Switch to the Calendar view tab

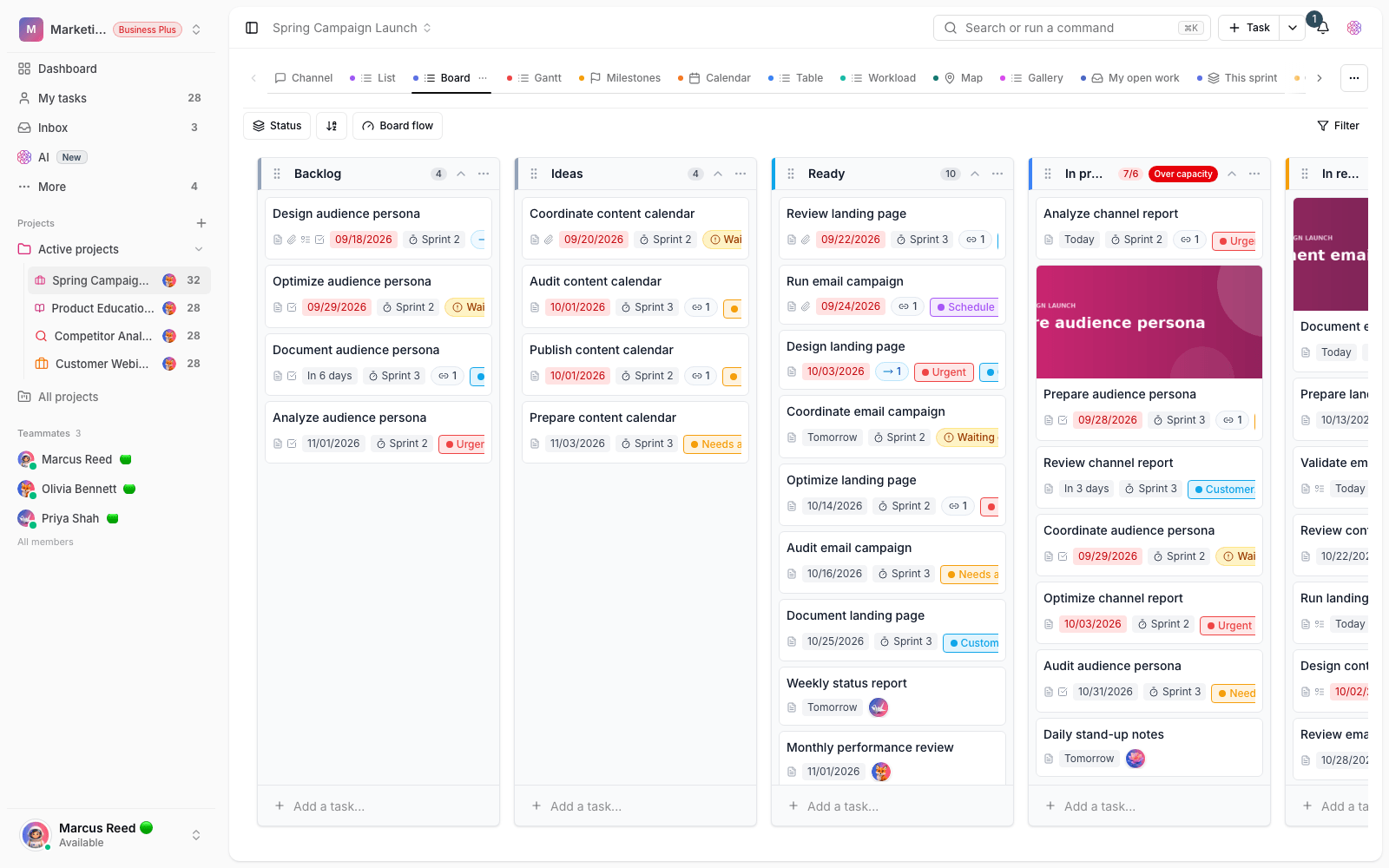[714, 78]
